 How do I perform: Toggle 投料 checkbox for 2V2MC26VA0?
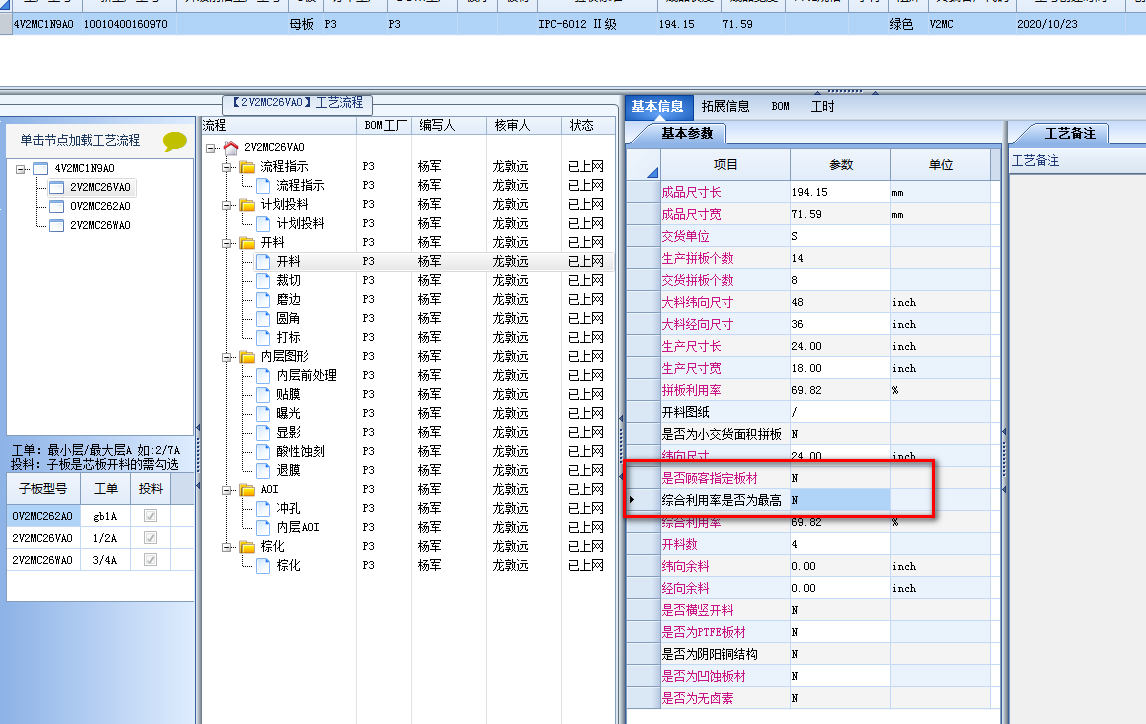point(151,538)
